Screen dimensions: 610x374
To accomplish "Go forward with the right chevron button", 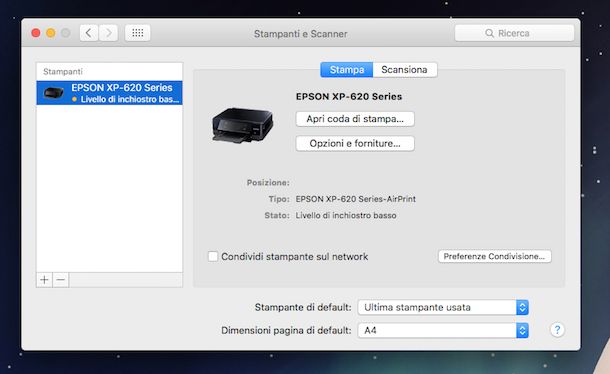I will [108, 33].
